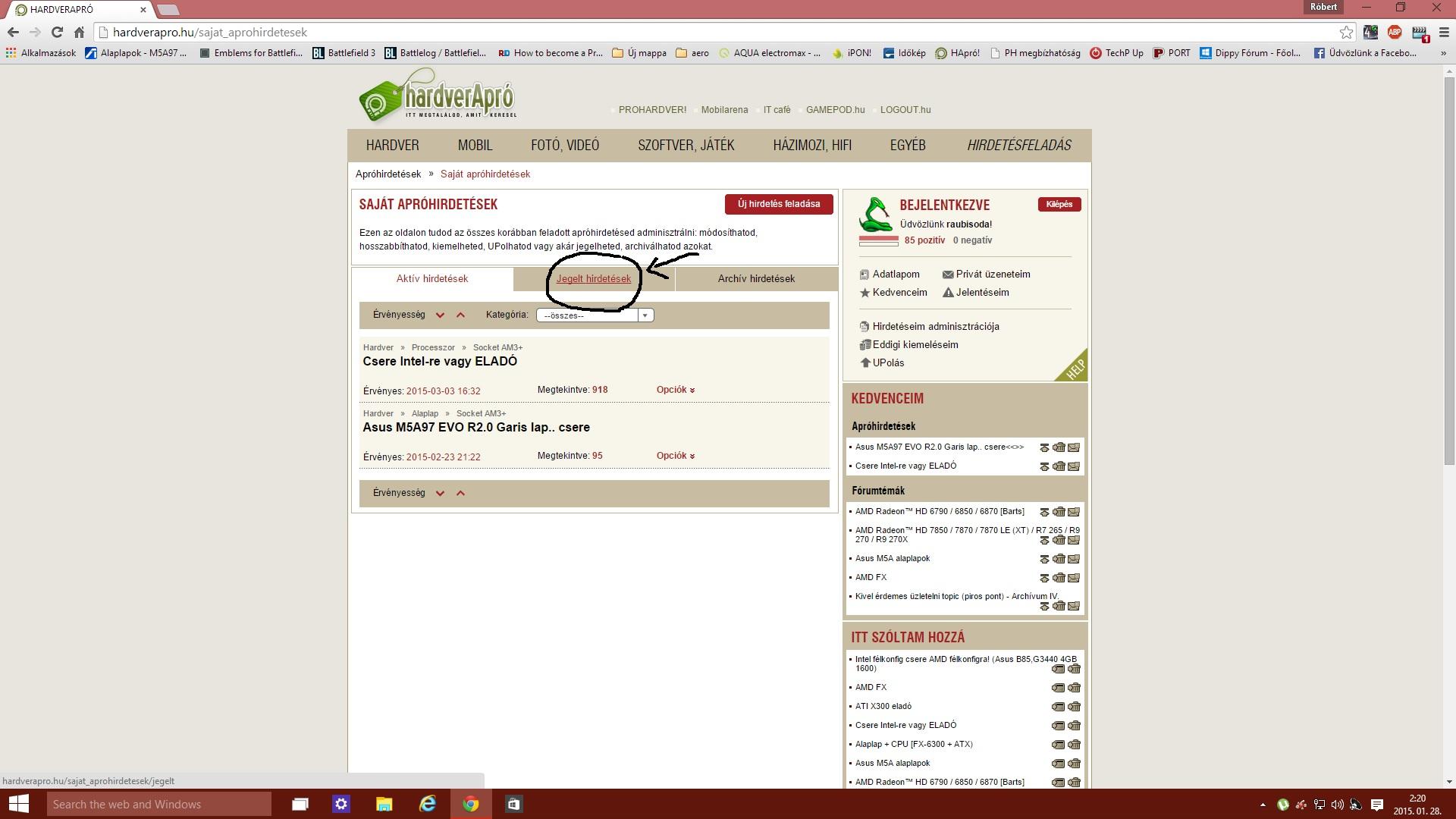Click the browser reload page icon
1456x819 pixels.
pyautogui.click(x=57, y=32)
